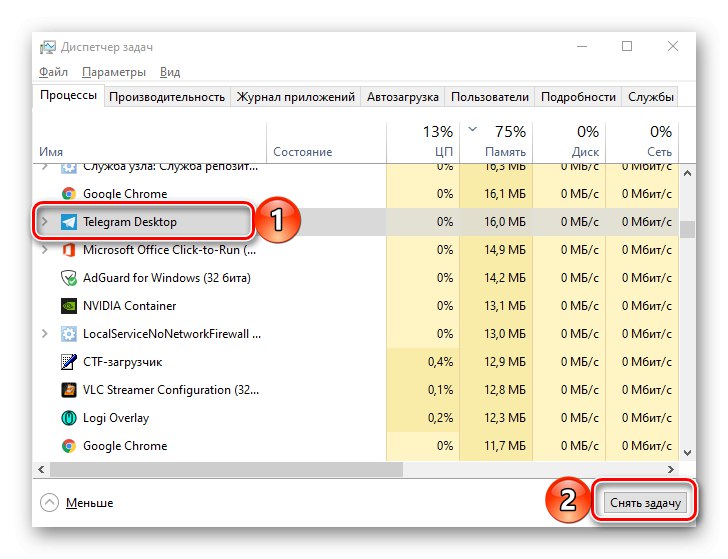This screenshot has height=559, width=728.
Task: Sort by the Сеть column header
Action: 642,142
